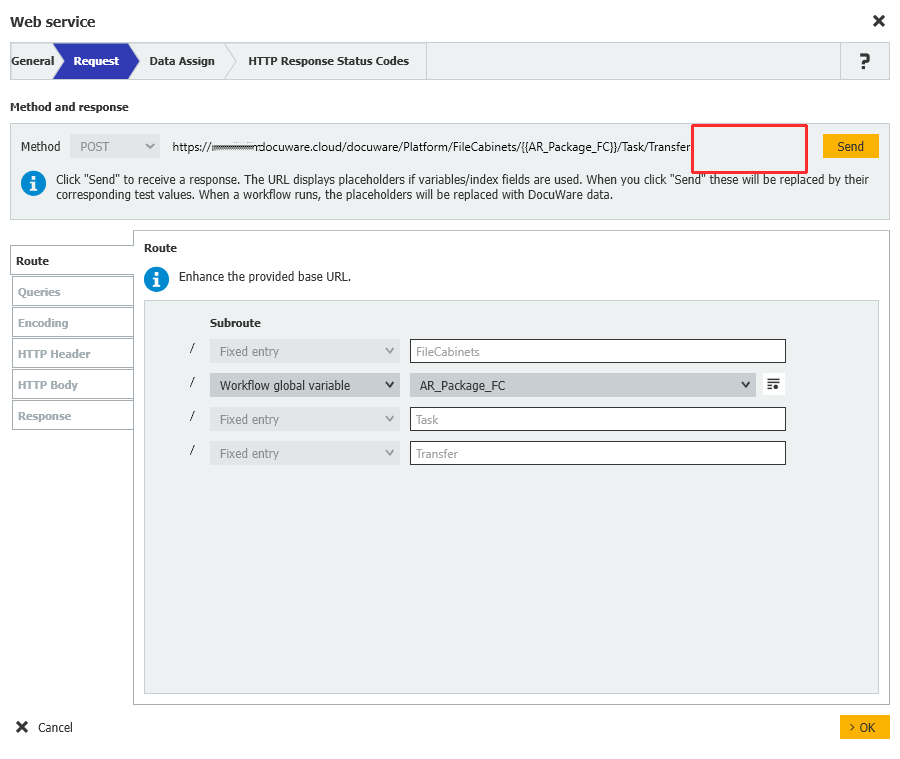Viewport: 900px width, 759px height.
Task: Confirm with the OK button
Action: pyautogui.click(x=864, y=727)
